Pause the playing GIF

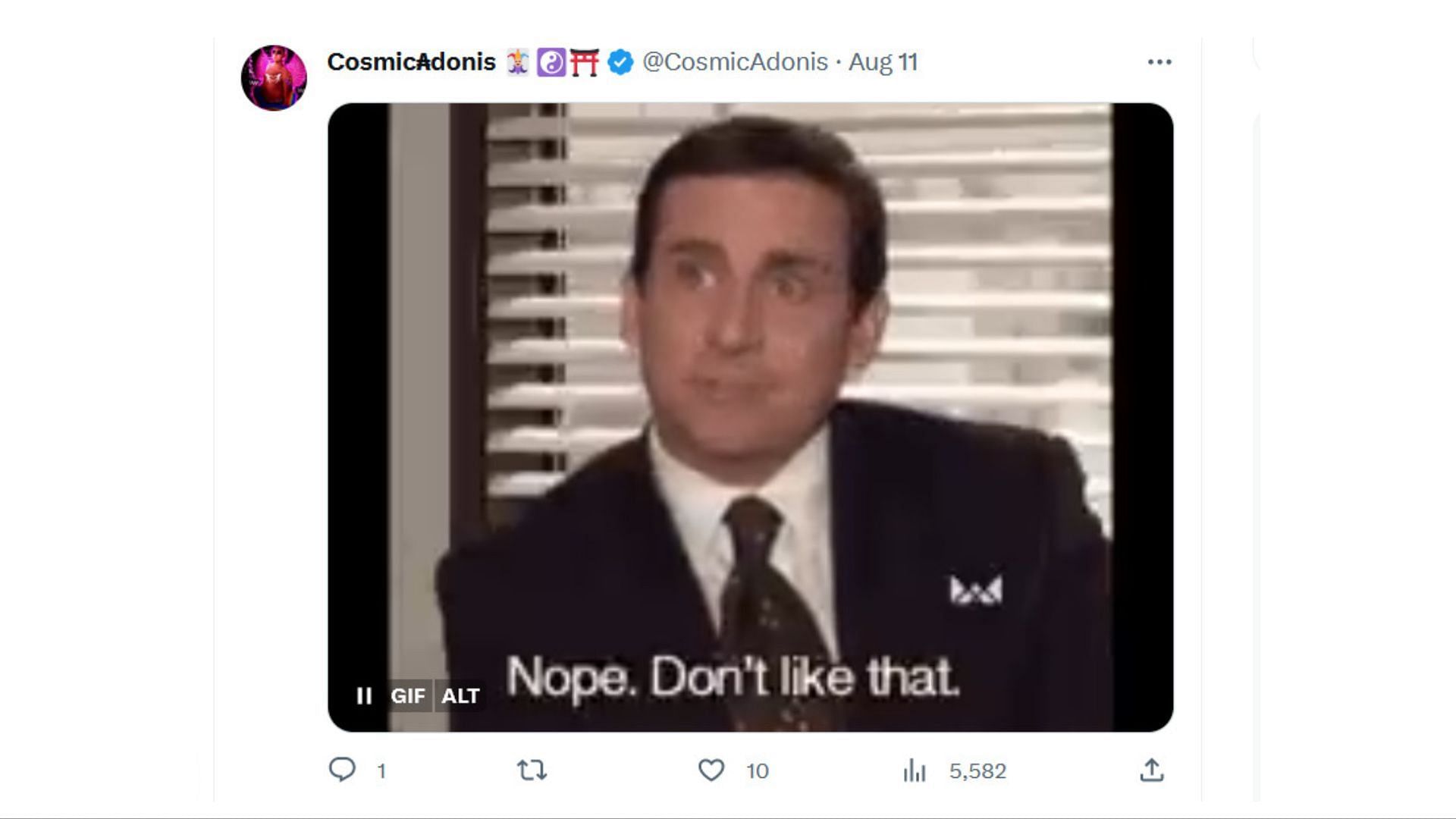click(x=364, y=695)
